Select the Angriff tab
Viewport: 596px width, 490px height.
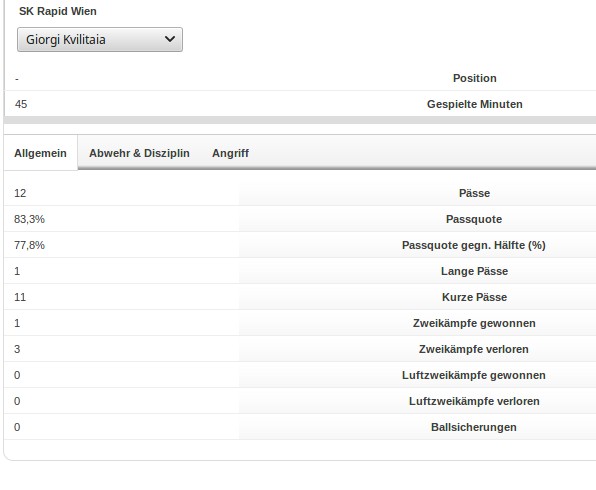pos(230,153)
